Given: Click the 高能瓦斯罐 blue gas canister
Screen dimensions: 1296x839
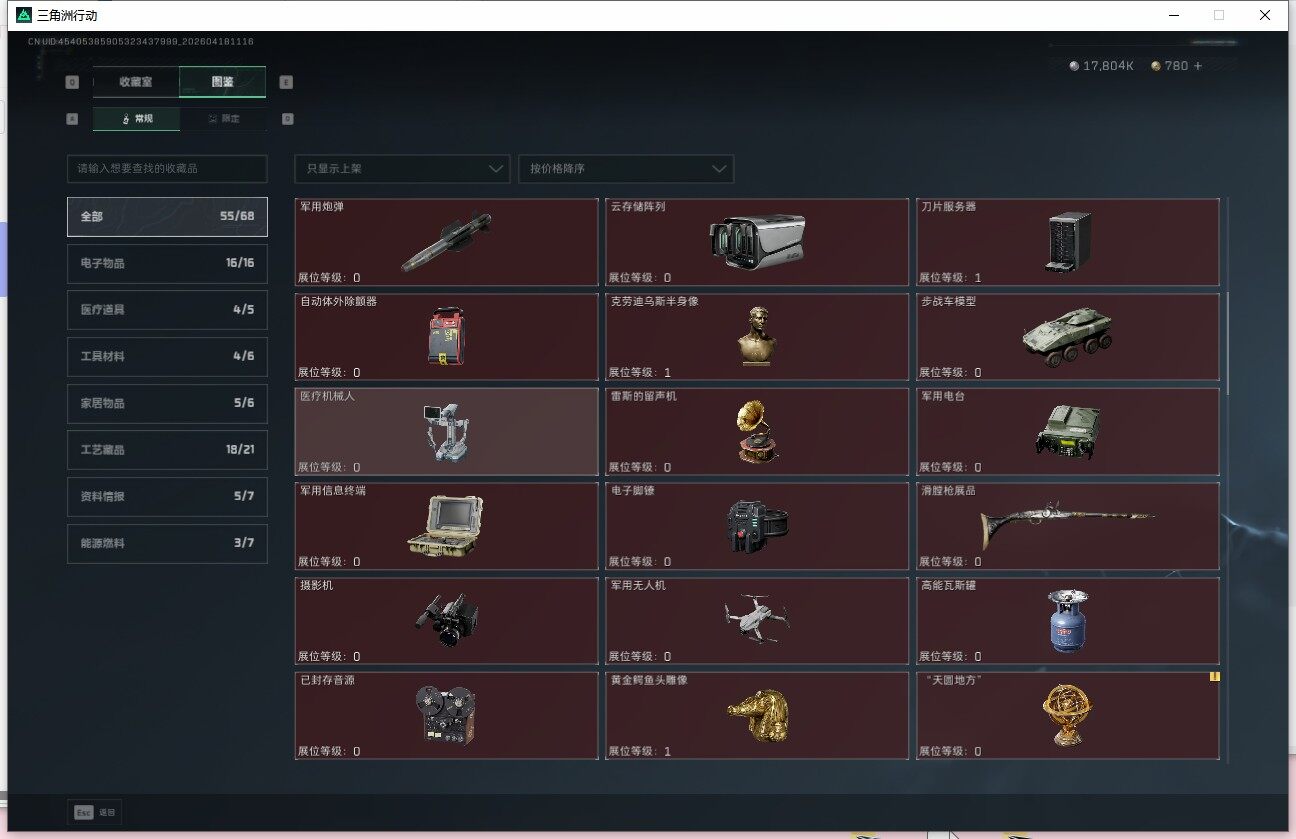Looking at the screenshot, I should (1068, 620).
